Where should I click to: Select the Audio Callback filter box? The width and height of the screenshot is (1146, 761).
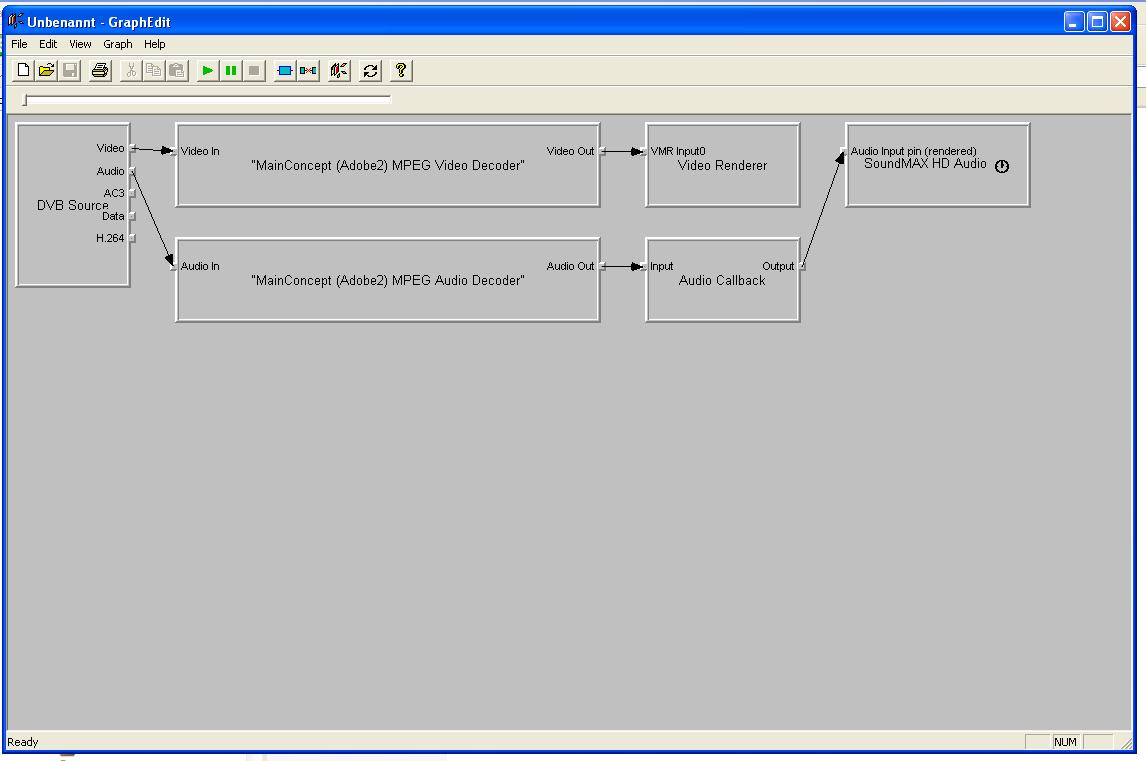pyautogui.click(x=722, y=300)
